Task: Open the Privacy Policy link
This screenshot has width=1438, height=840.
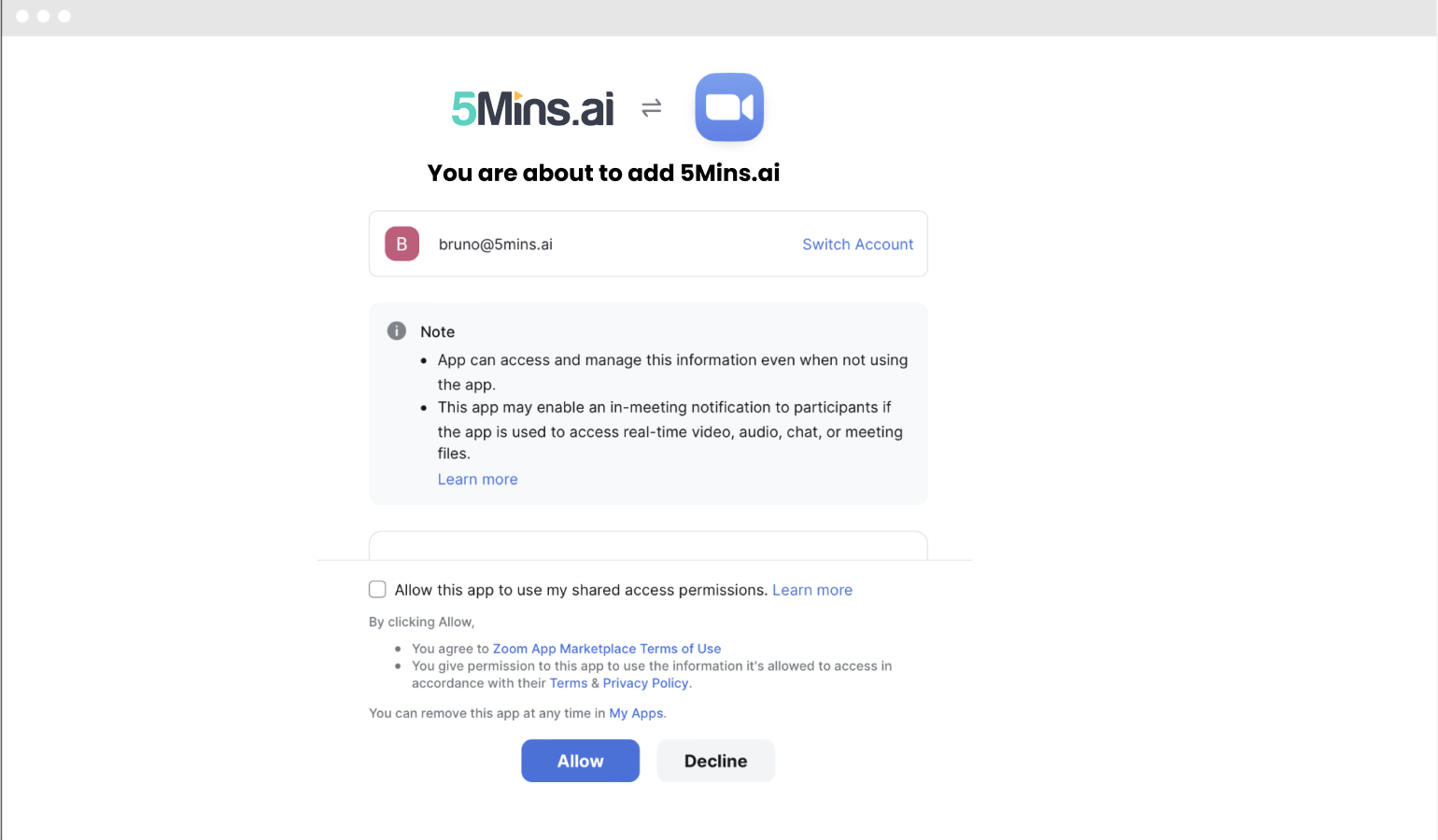Action: [645, 683]
